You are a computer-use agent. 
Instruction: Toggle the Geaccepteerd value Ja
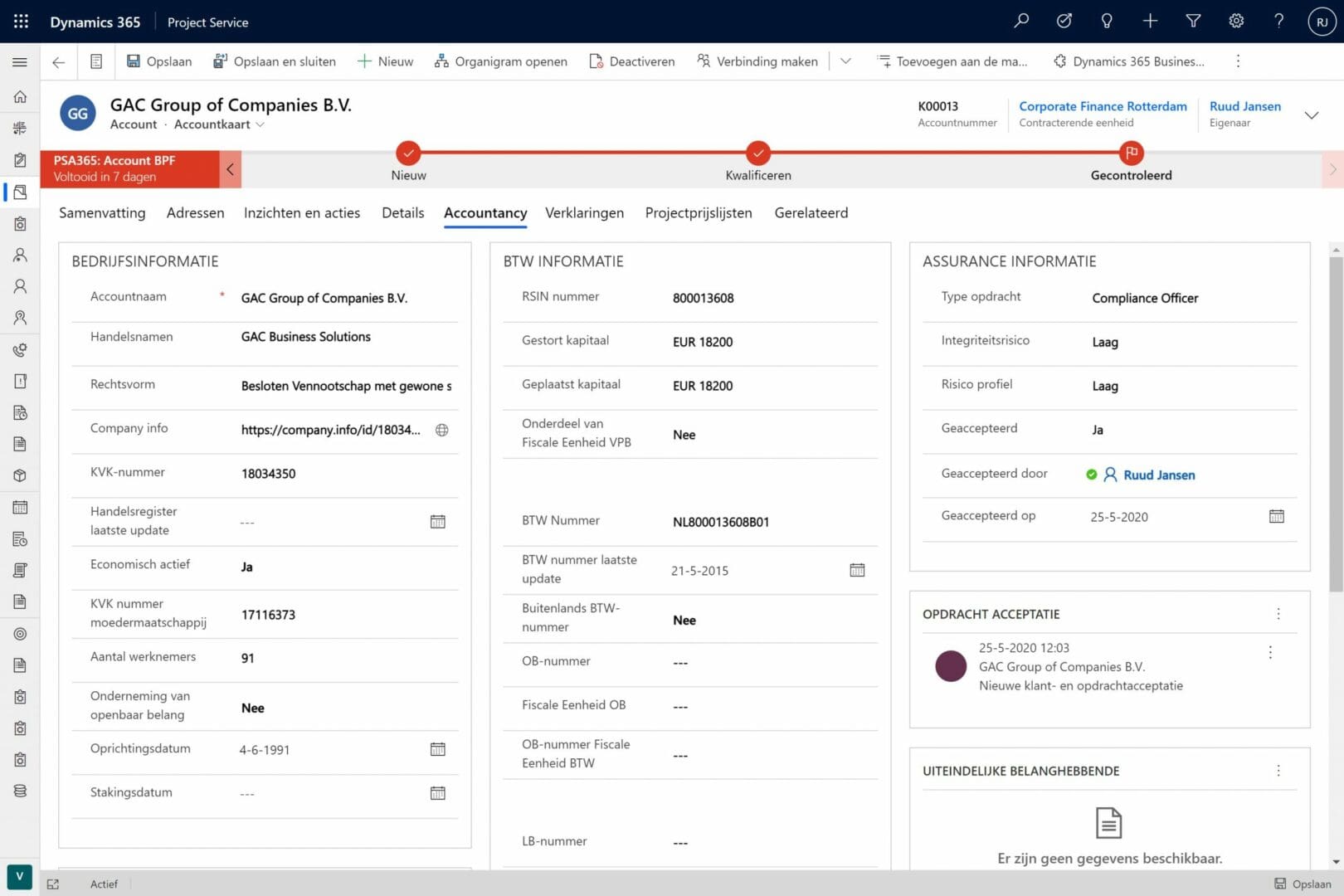(1098, 430)
